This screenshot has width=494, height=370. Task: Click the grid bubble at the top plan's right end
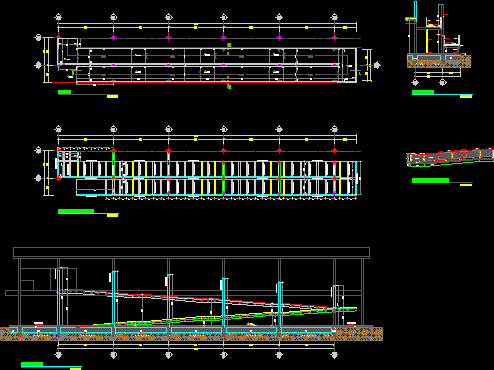click(377, 65)
